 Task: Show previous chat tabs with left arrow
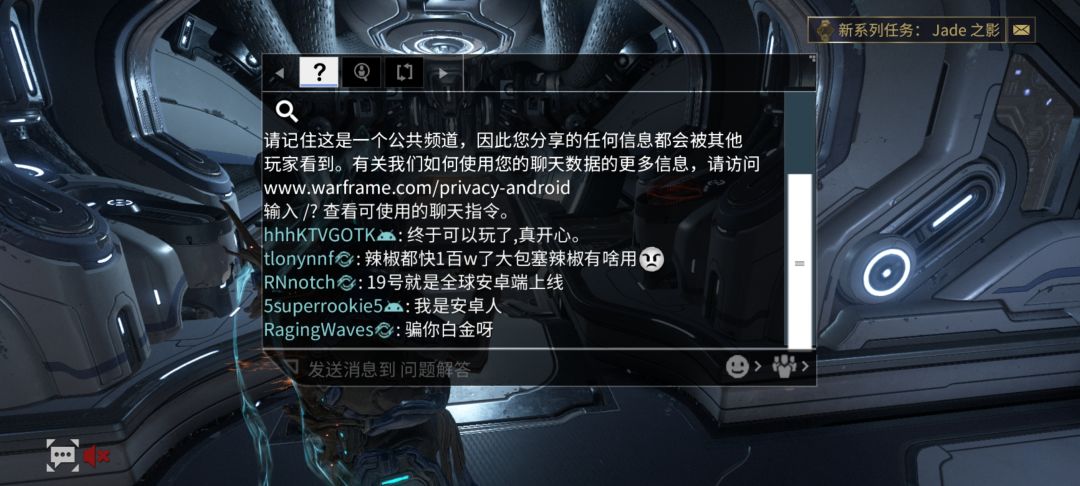click(279, 72)
